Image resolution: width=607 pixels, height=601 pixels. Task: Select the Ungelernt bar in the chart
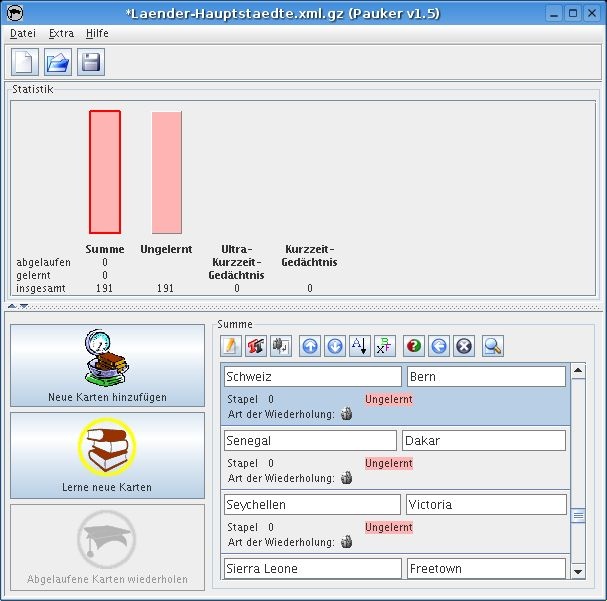(x=166, y=173)
